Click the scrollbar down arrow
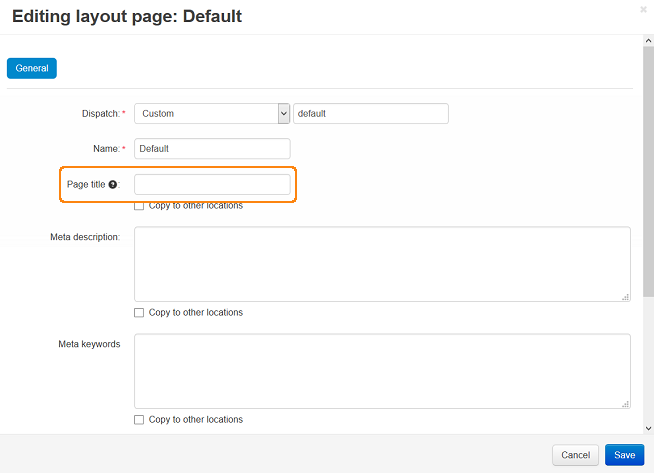Screen dimensions: 654x473 click(648, 428)
